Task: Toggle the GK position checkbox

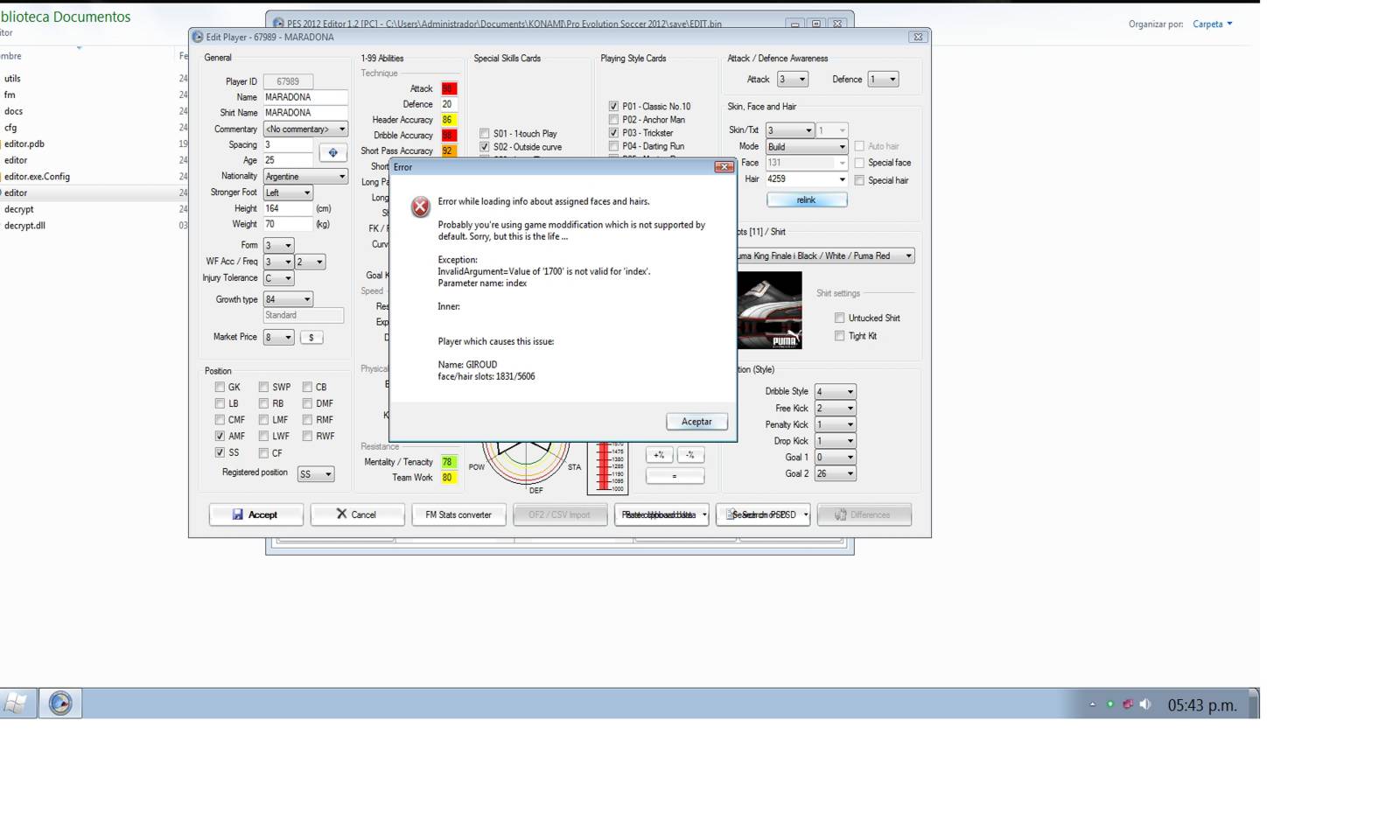Action: [220, 387]
